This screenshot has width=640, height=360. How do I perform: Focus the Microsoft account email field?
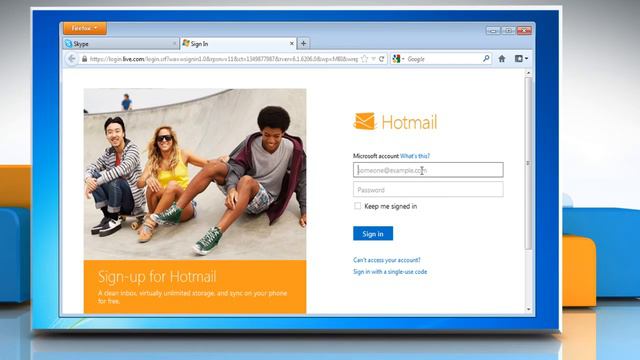click(428, 170)
